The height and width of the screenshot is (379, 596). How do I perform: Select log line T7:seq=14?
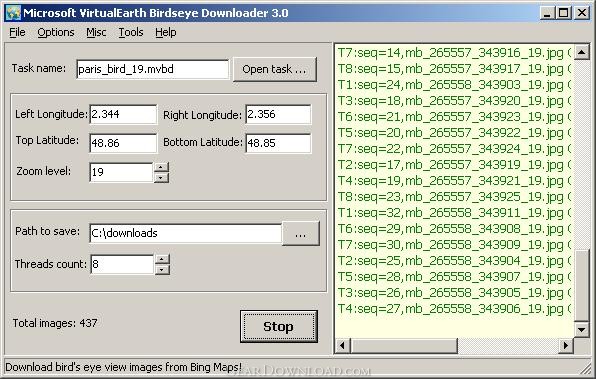tap(454, 52)
